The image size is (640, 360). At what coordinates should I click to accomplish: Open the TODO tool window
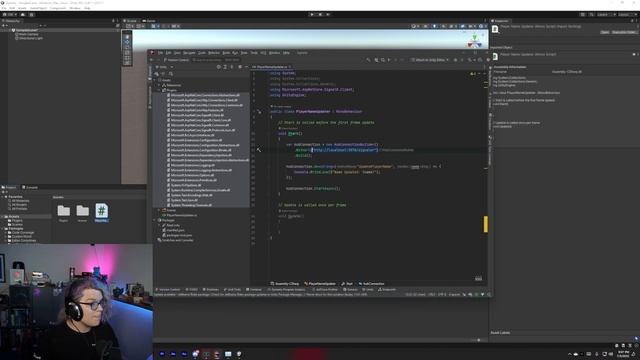point(191,289)
